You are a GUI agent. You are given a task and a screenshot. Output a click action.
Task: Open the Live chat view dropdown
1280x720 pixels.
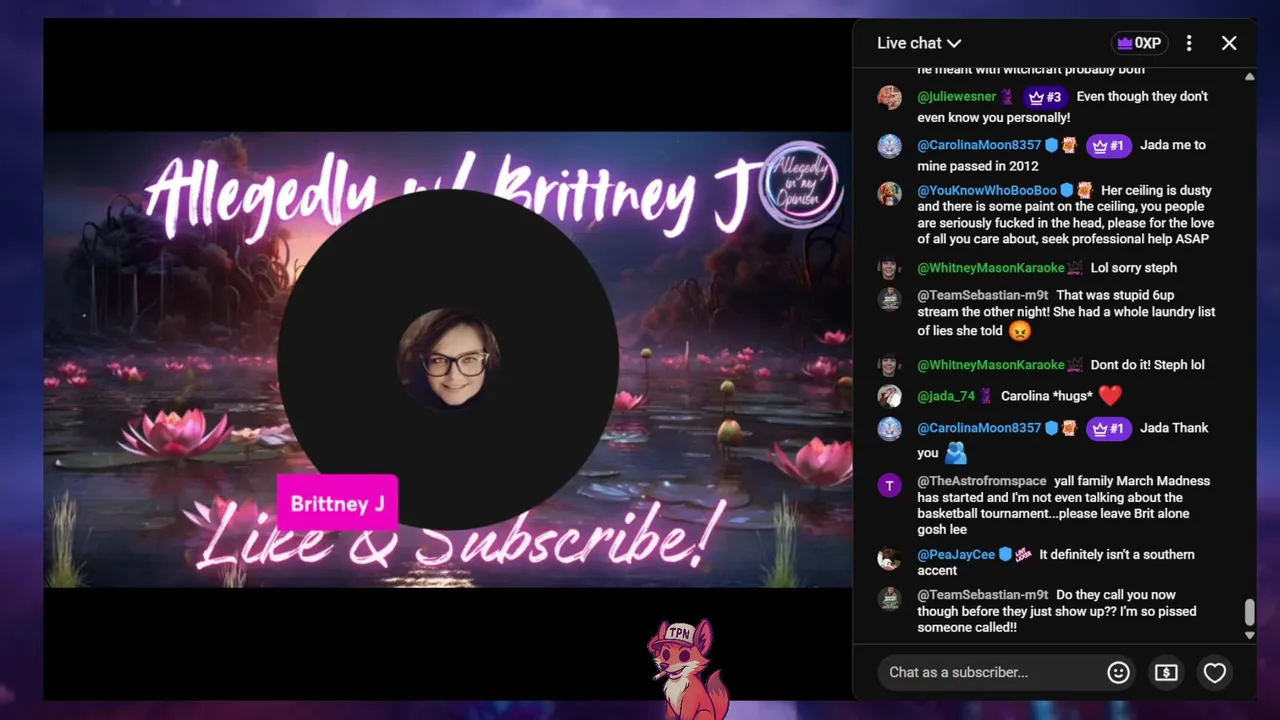click(919, 43)
